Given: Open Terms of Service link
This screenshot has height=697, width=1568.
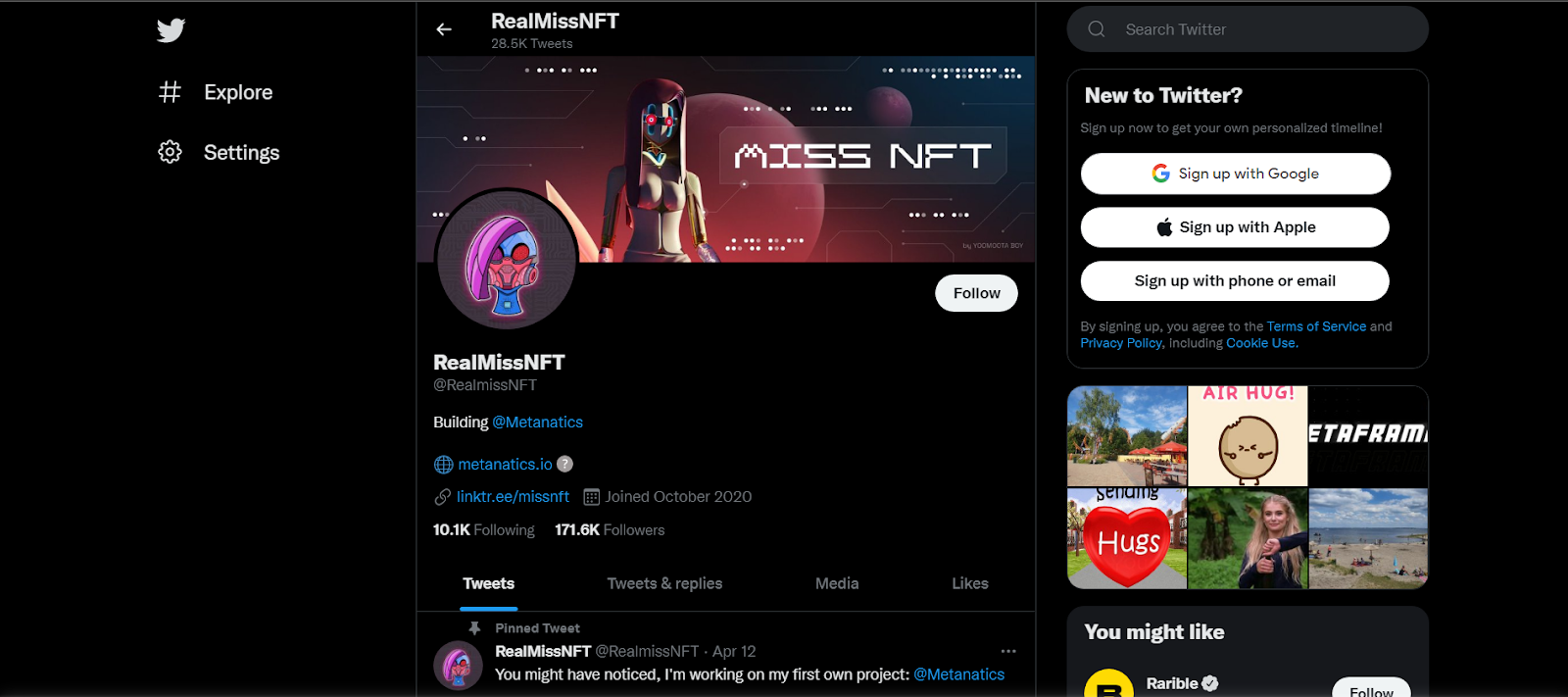Looking at the screenshot, I should point(1316,326).
